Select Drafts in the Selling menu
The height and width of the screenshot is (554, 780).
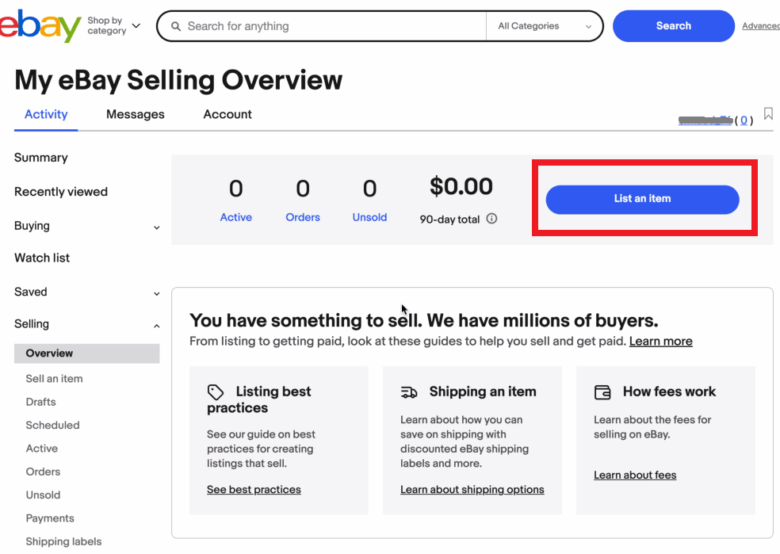coord(41,402)
